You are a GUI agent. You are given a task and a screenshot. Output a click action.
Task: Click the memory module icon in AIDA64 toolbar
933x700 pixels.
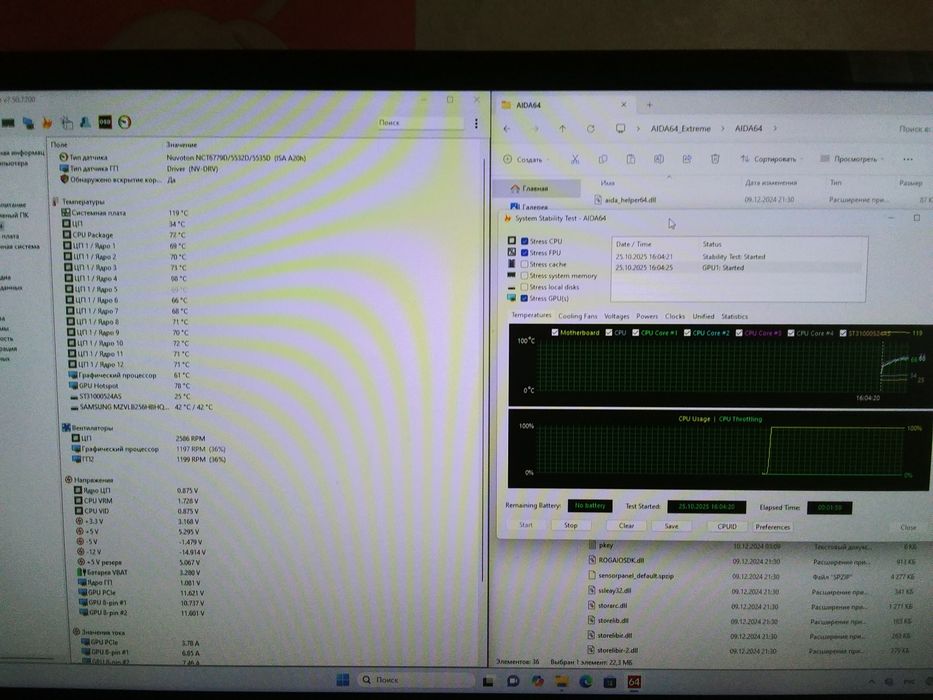pos(8,123)
